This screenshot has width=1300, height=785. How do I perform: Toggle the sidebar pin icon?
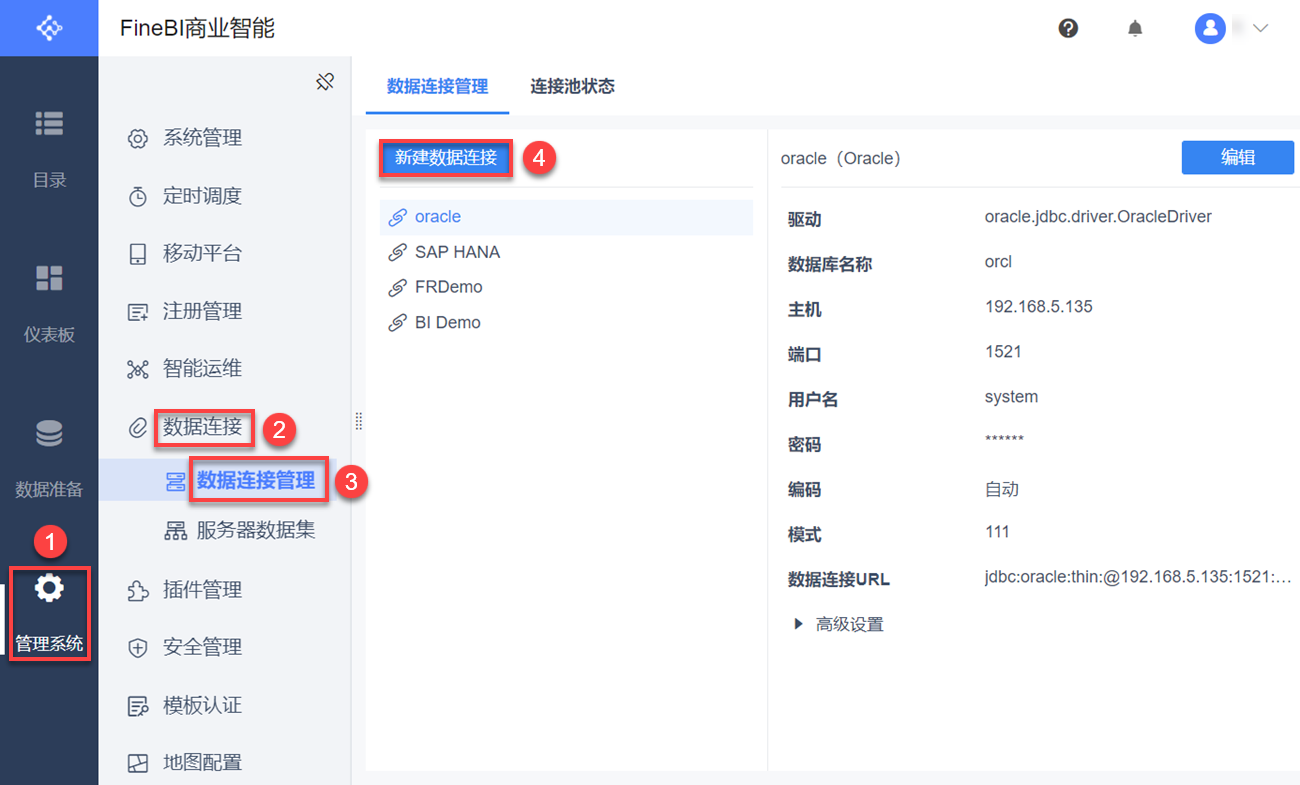tap(325, 82)
